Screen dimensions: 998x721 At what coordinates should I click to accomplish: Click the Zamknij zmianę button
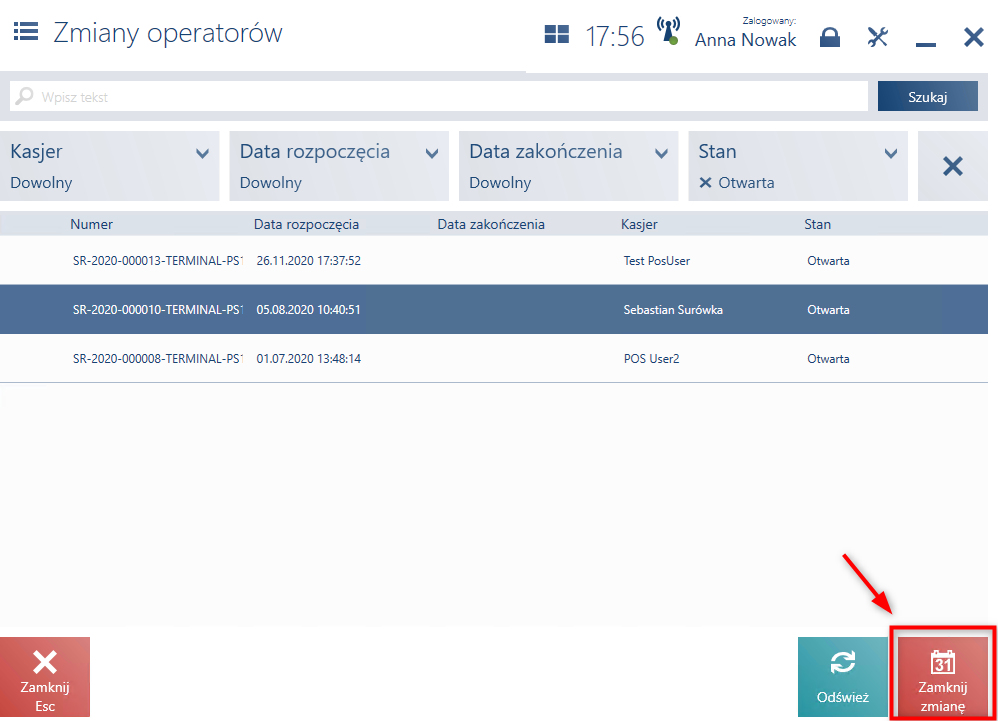pyautogui.click(x=943, y=677)
